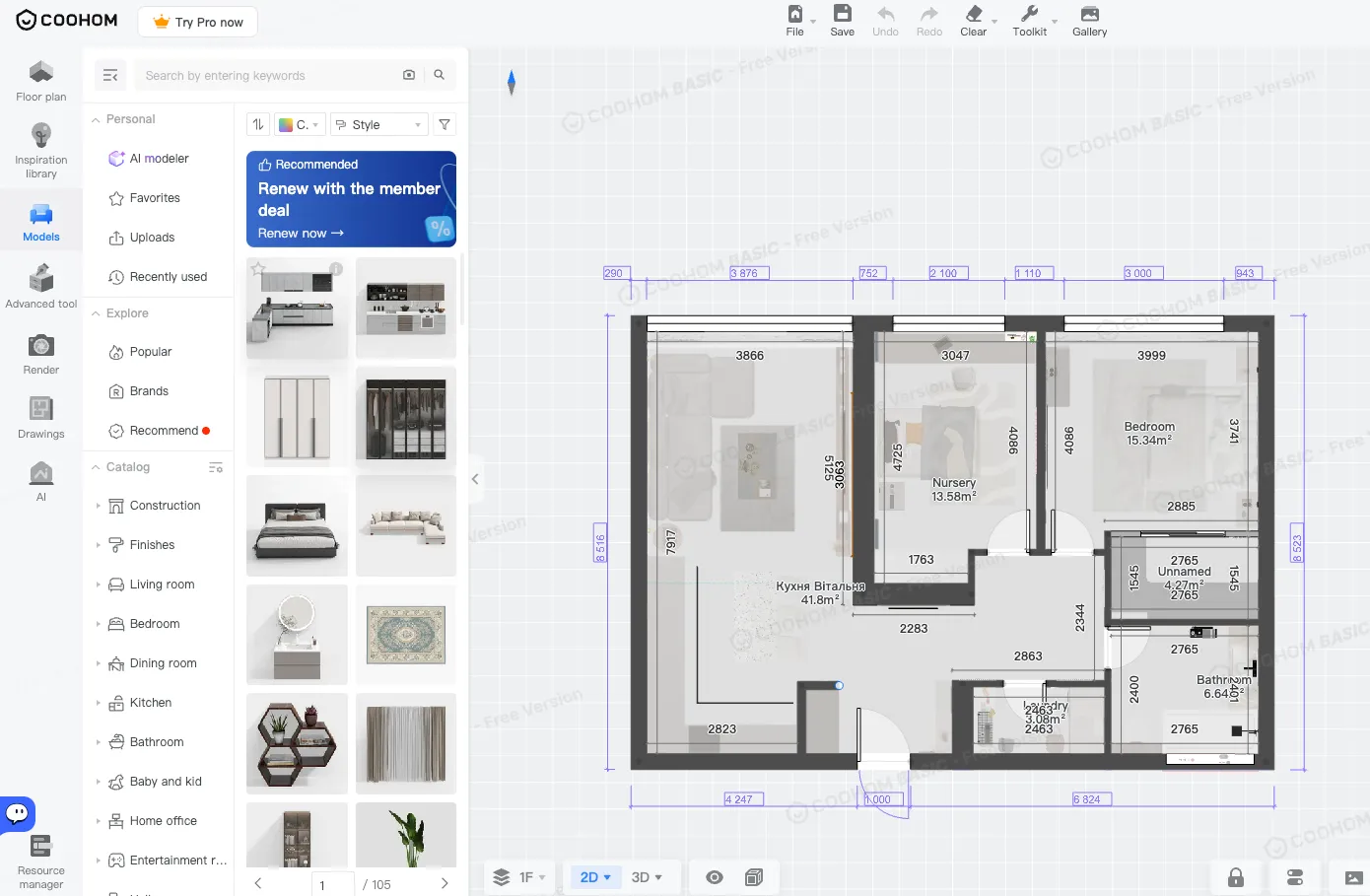Click the keyword search field
Image resolution: width=1370 pixels, height=896 pixels.
coord(266,75)
